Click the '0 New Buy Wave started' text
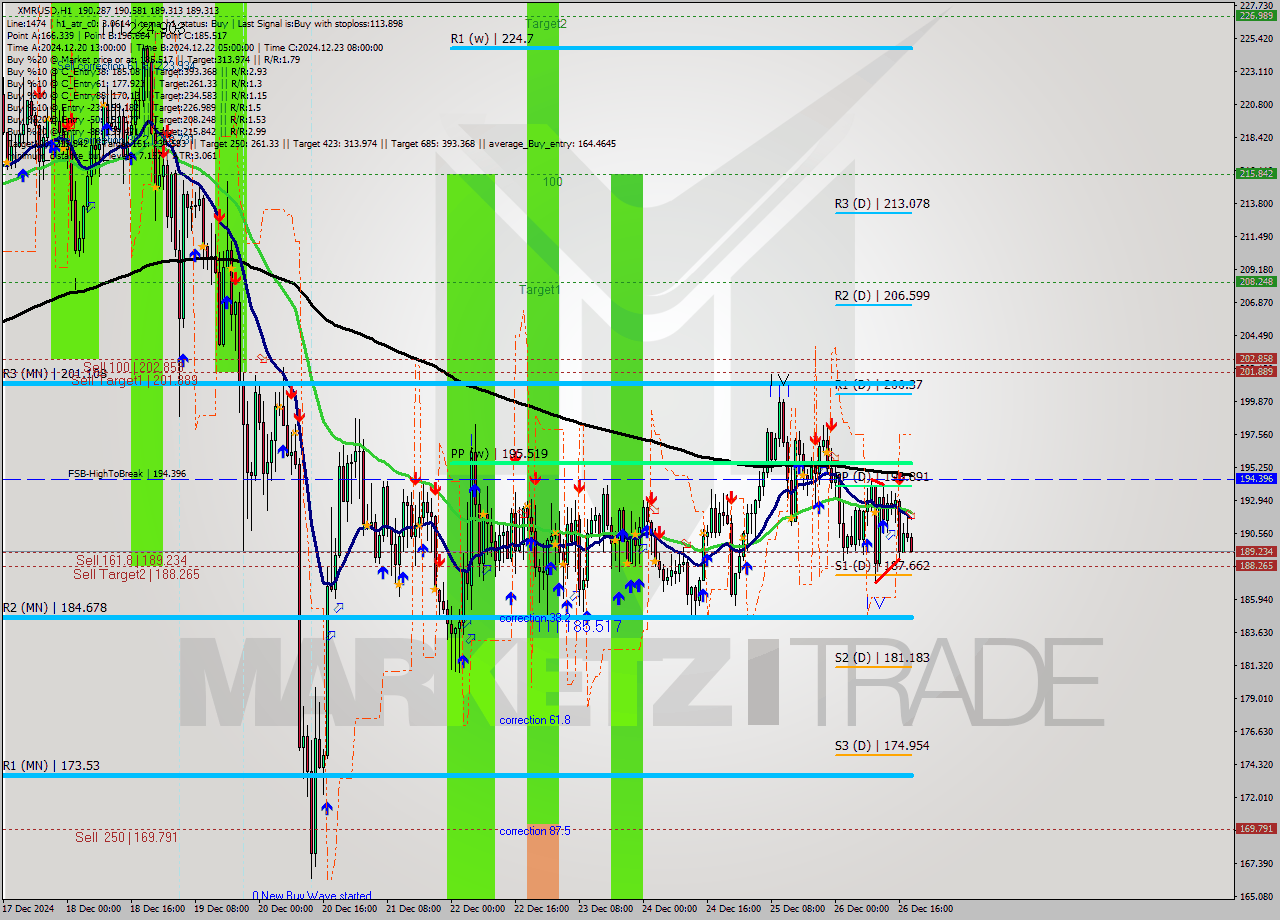1280x920 pixels. pyautogui.click(x=312, y=897)
